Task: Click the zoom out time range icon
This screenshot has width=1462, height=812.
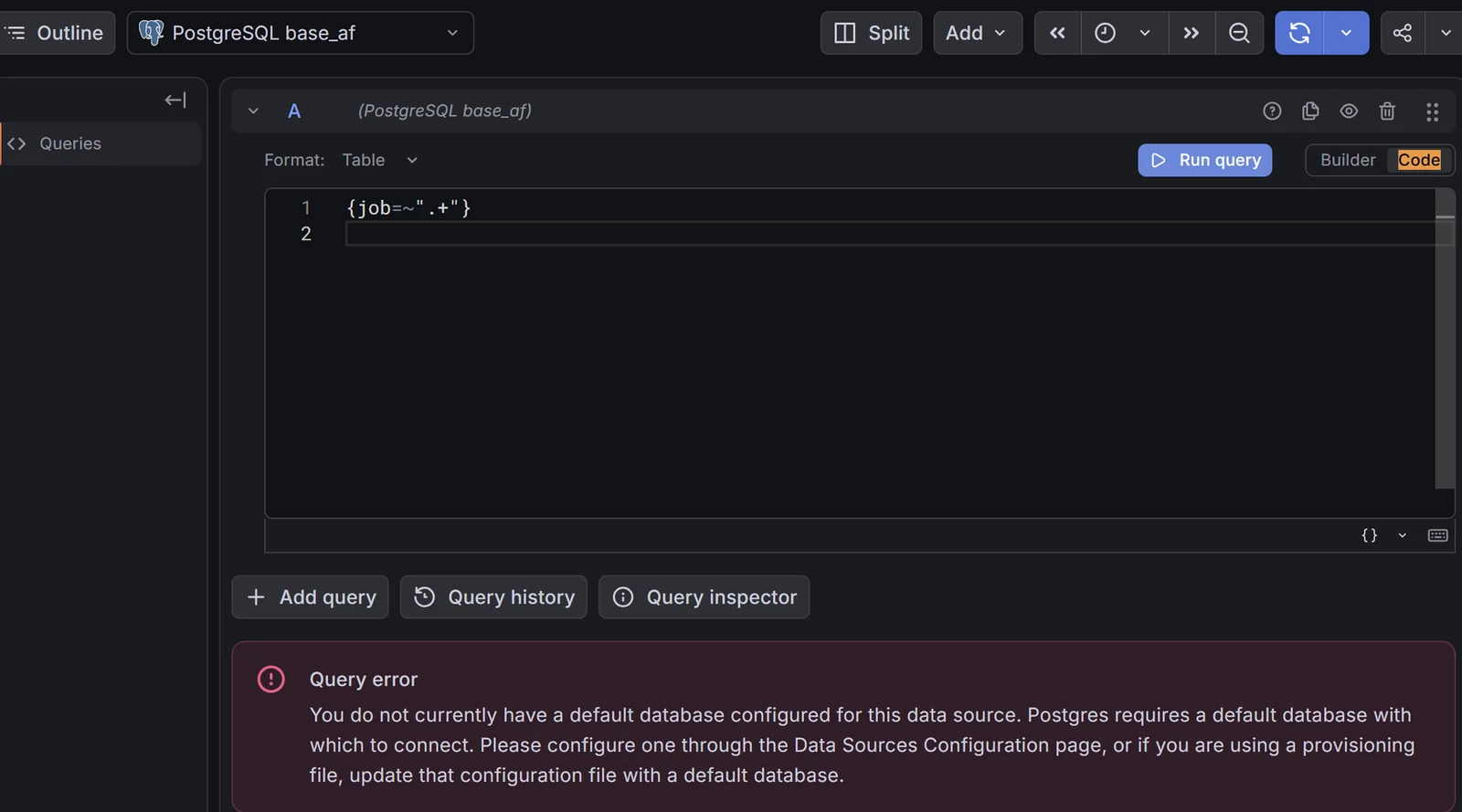Action: click(x=1239, y=33)
